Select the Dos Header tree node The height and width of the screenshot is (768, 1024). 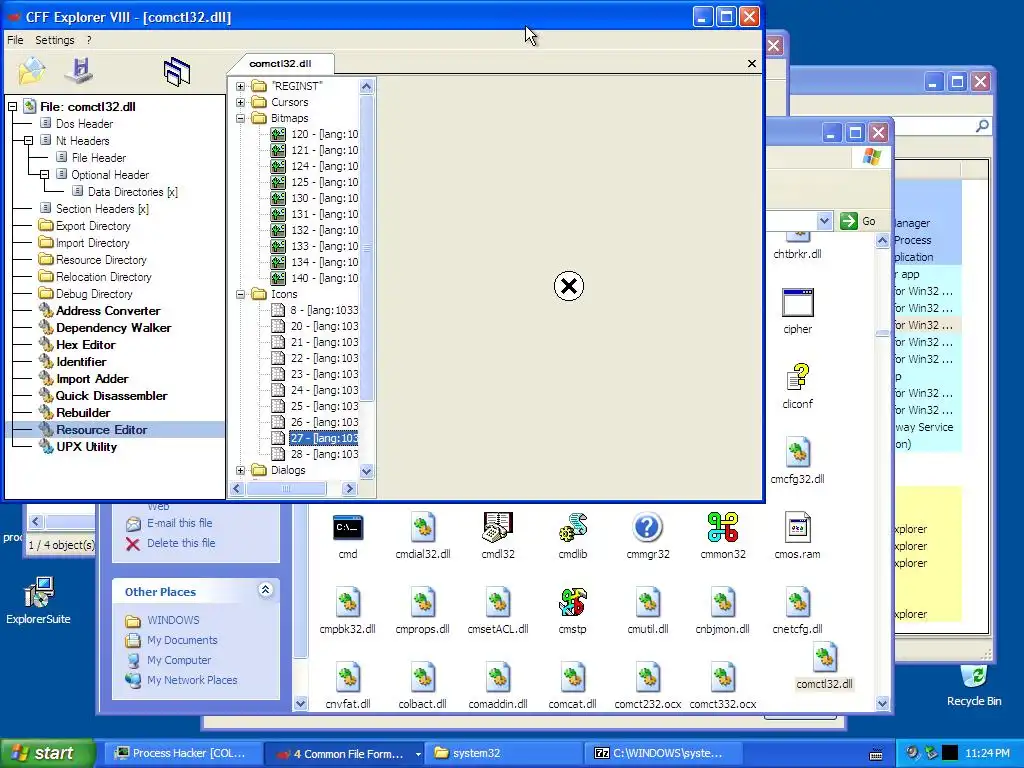tap(84, 123)
